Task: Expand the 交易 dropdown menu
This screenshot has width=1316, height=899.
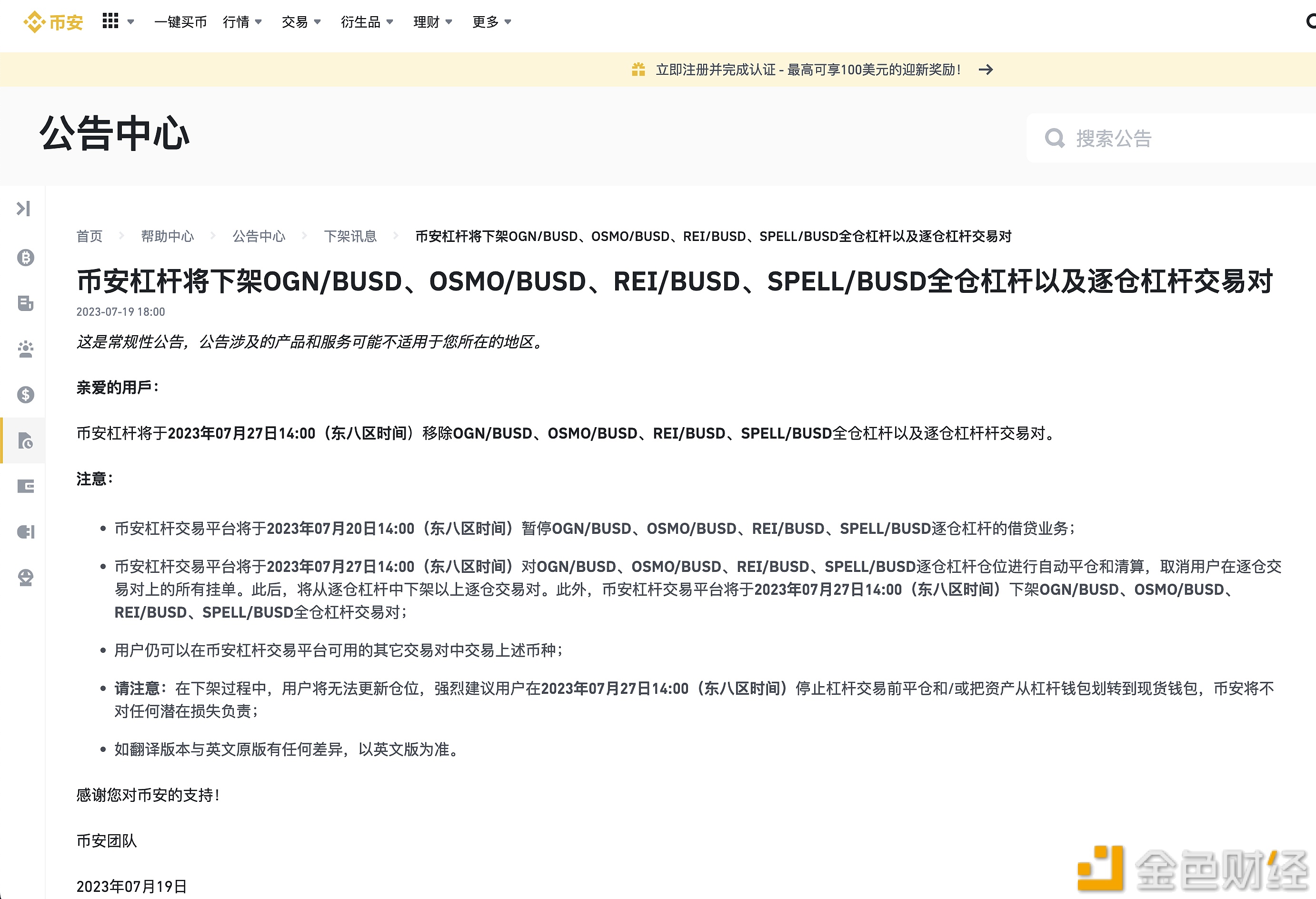Action: coord(301,22)
